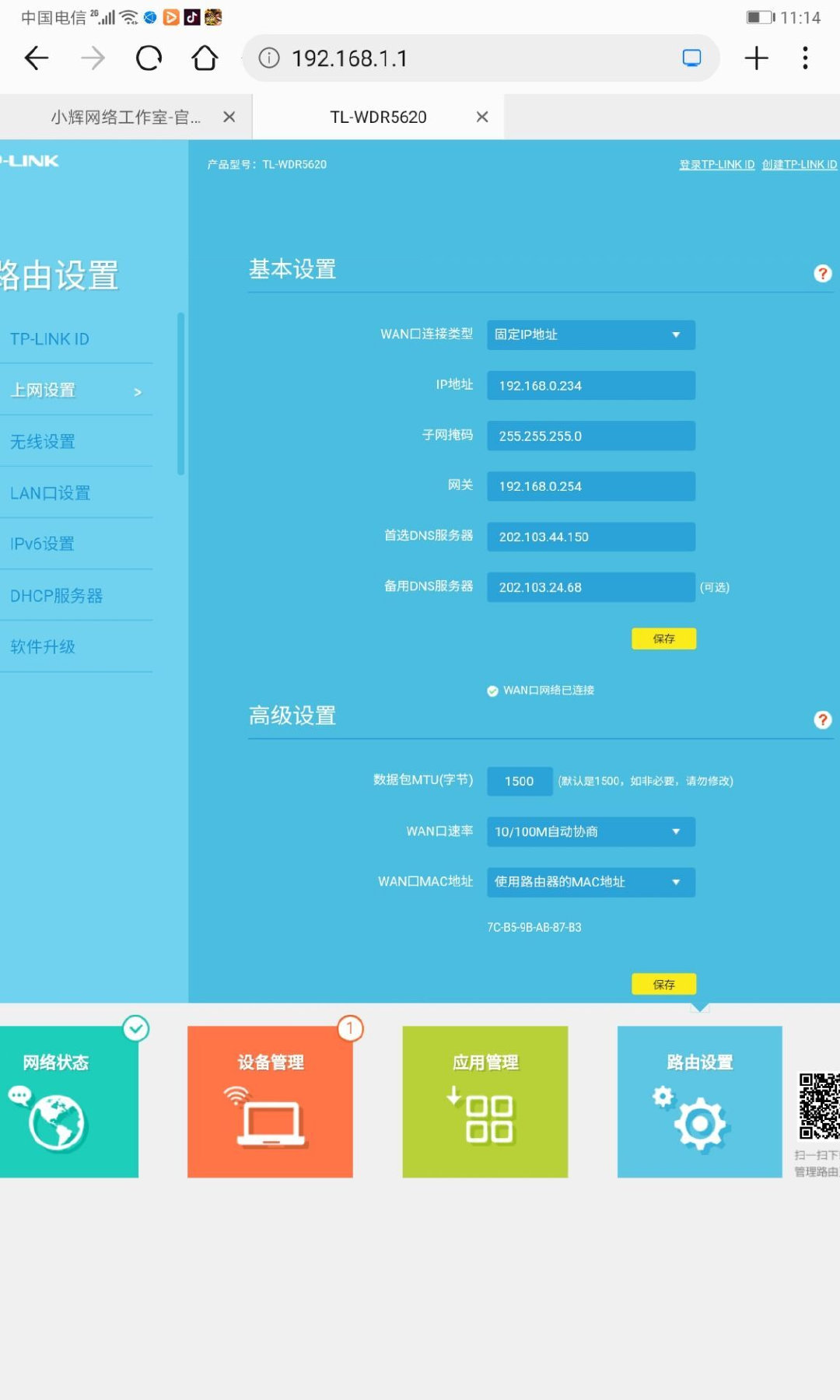Click 产品型号: TL-WDR5620 text

click(x=267, y=164)
